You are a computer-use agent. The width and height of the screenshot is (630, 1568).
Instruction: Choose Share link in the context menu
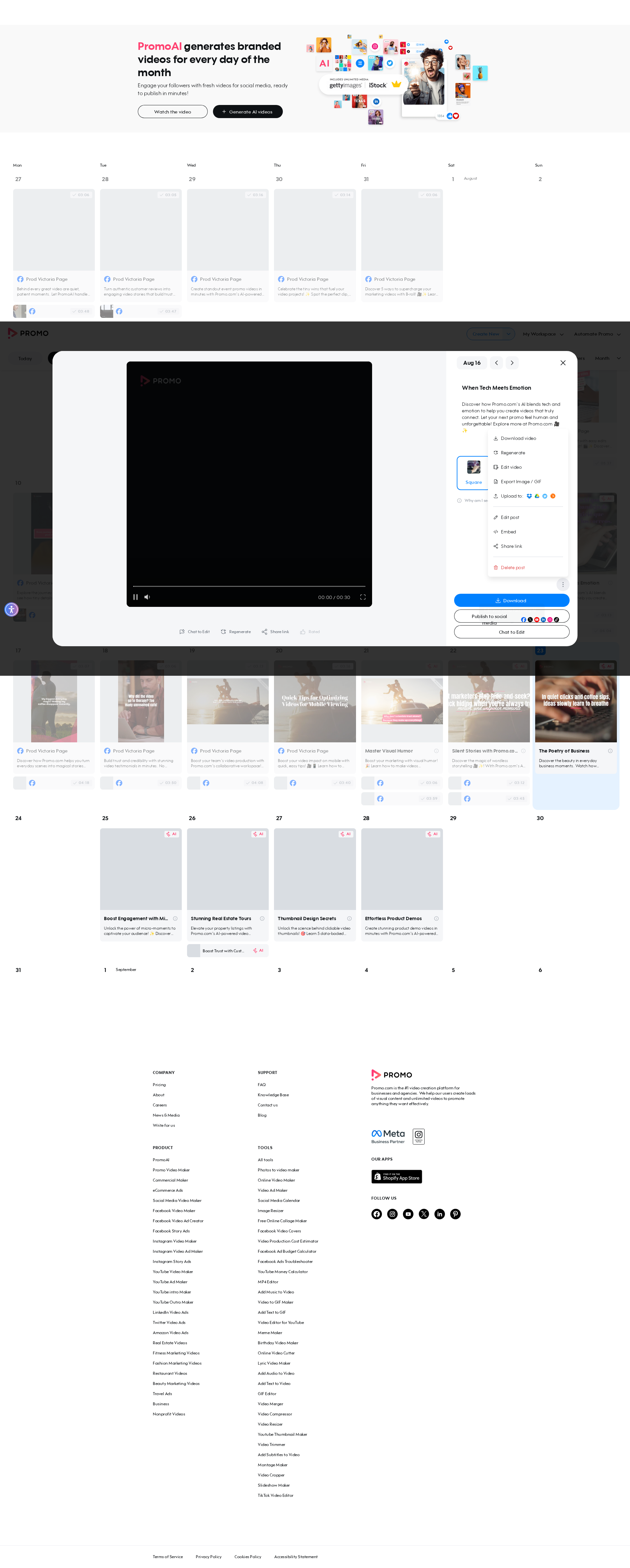click(528, 547)
